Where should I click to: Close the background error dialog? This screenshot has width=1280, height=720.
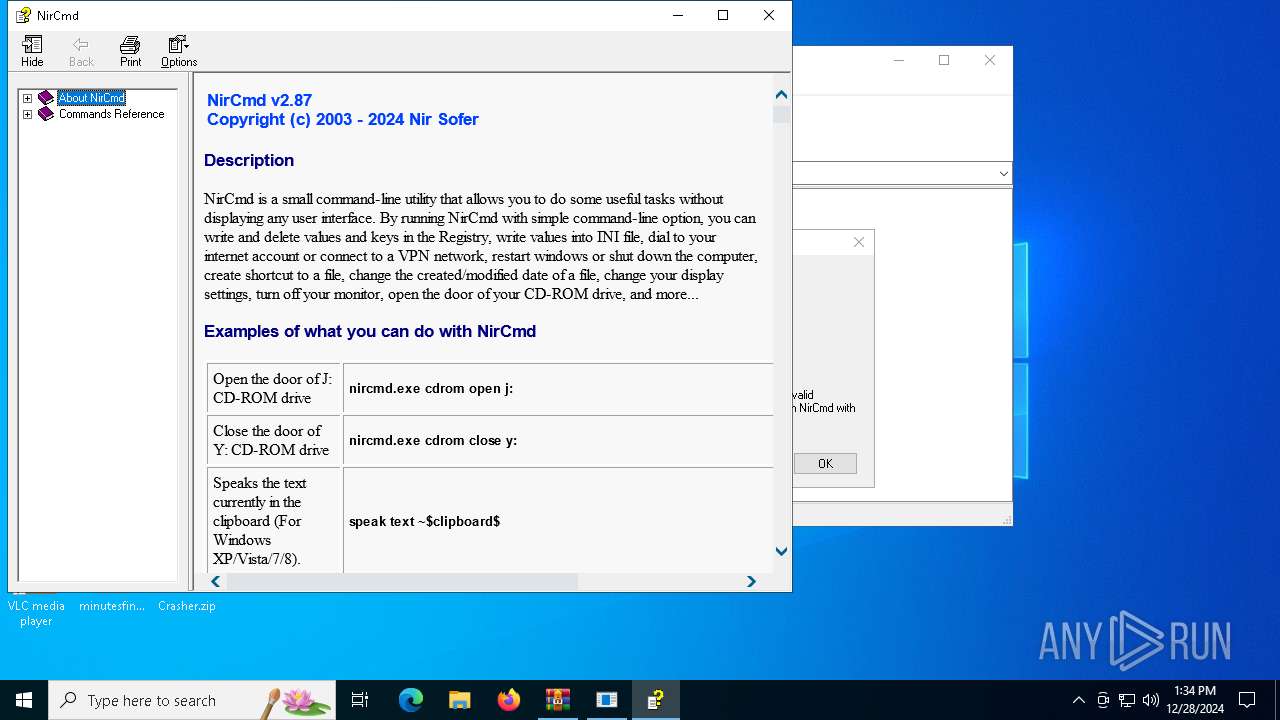pyautogui.click(x=858, y=242)
